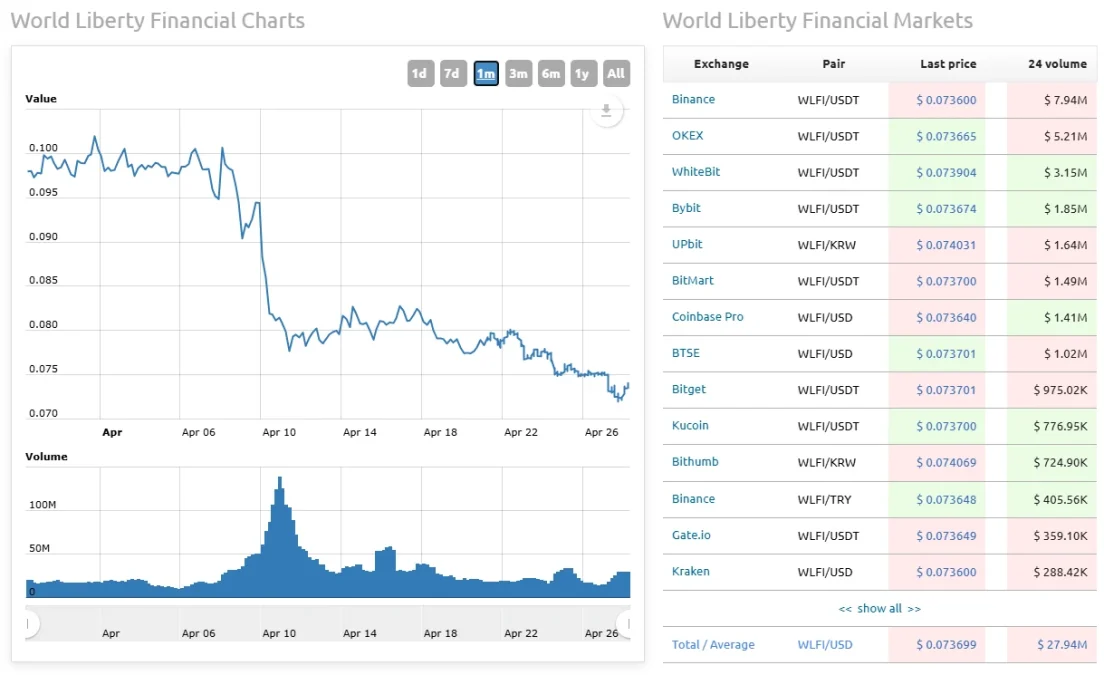Viewport: 1104px width, 675px height.
Task: Visit the WhiteBit exchange link
Action: [693, 172]
